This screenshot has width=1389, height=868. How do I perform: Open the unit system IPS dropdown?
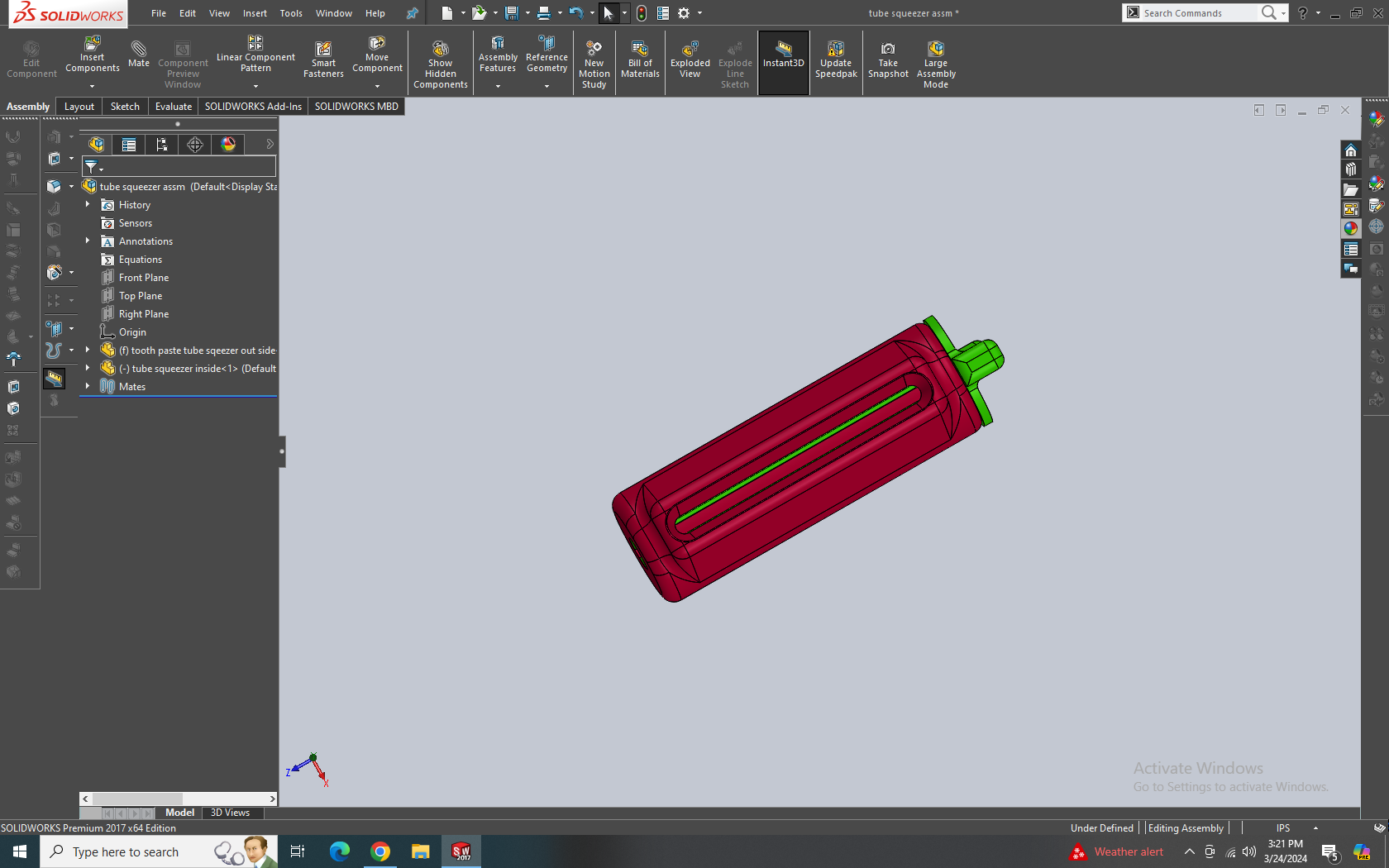(x=1315, y=827)
